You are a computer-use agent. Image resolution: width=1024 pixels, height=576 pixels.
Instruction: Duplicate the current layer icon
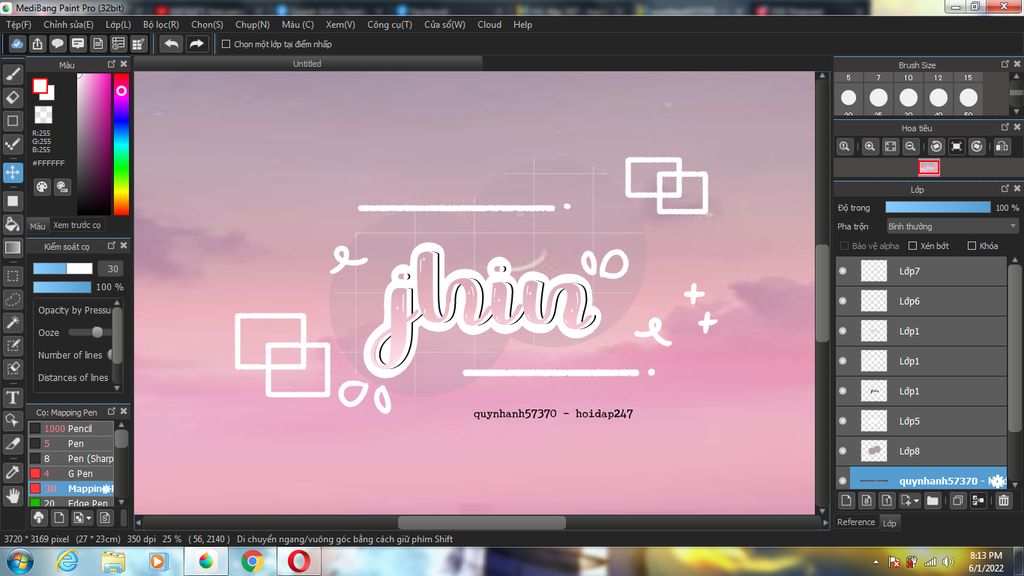tap(958, 501)
